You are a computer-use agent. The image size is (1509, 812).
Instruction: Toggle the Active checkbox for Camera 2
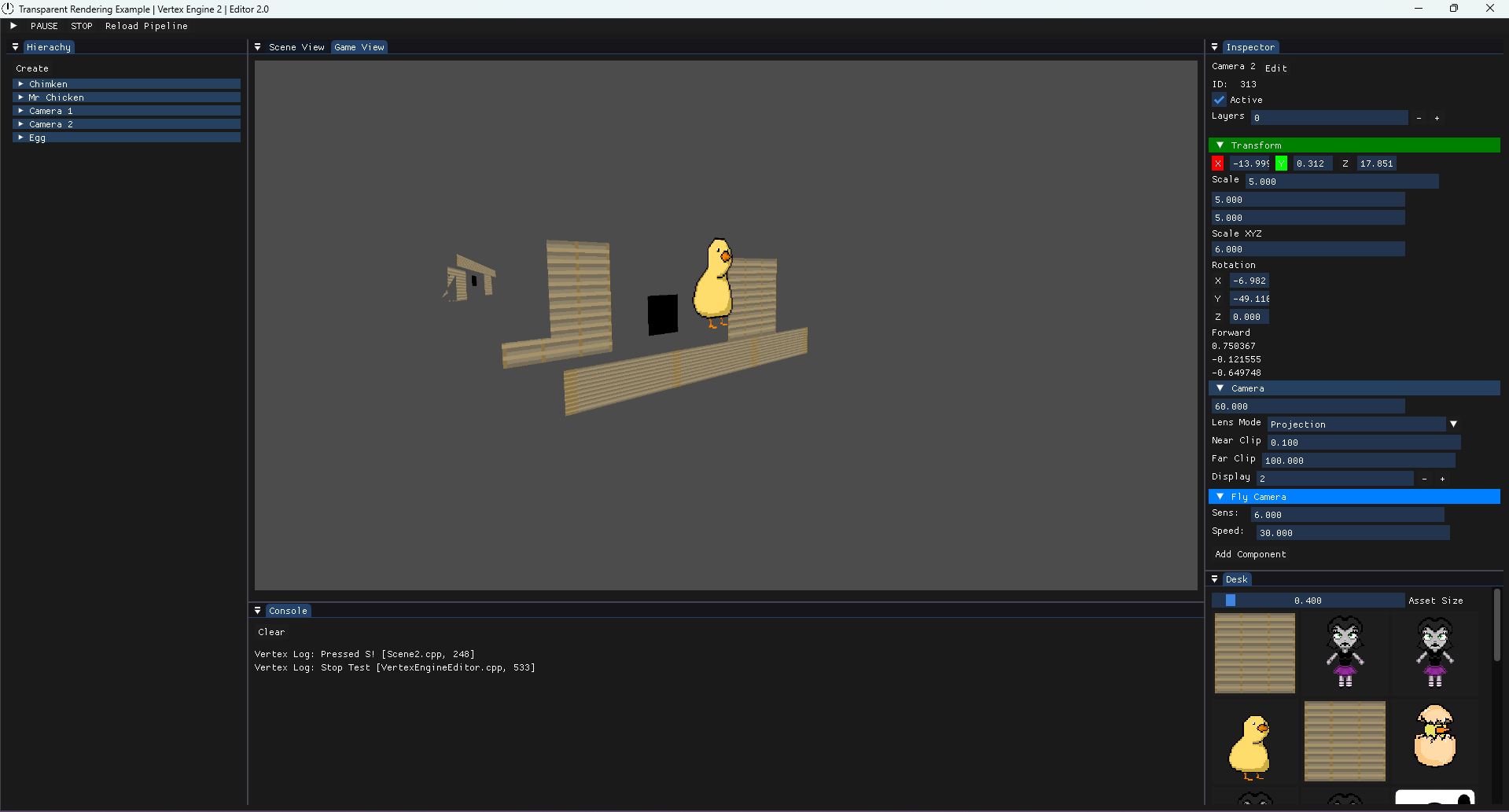(1219, 100)
